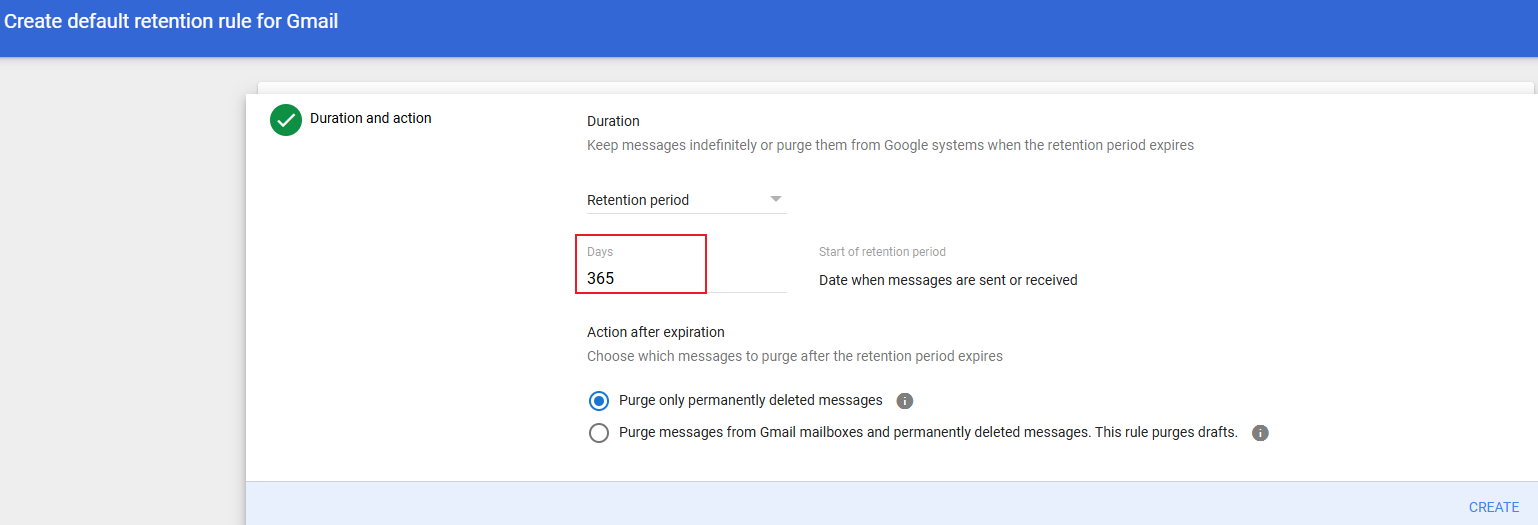1538x525 pixels.
Task: Click the 'Duration' section heading
Action: [613, 121]
